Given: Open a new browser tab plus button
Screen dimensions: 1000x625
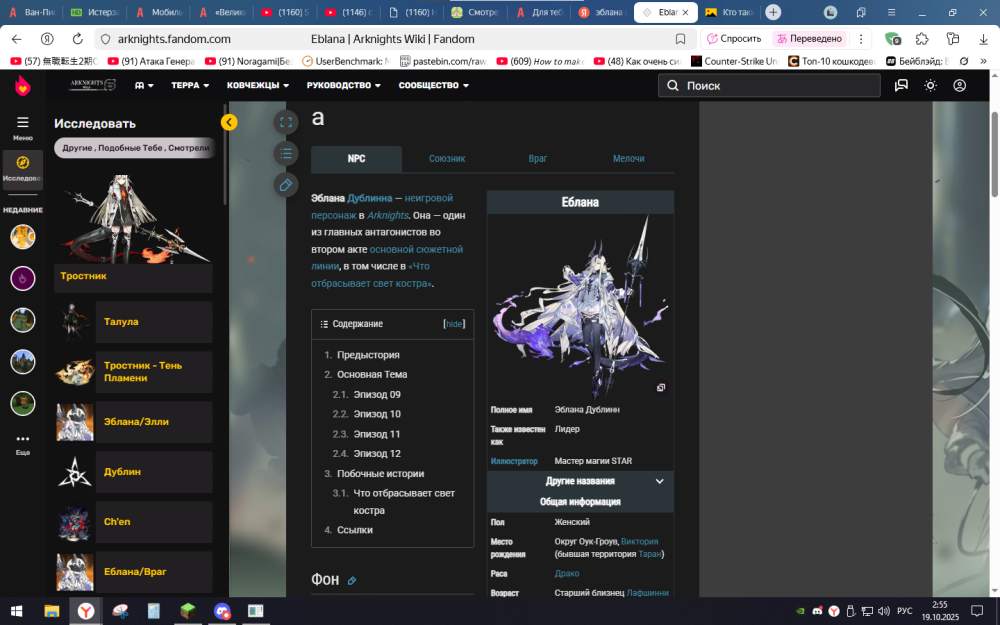Looking at the screenshot, I should 773,12.
